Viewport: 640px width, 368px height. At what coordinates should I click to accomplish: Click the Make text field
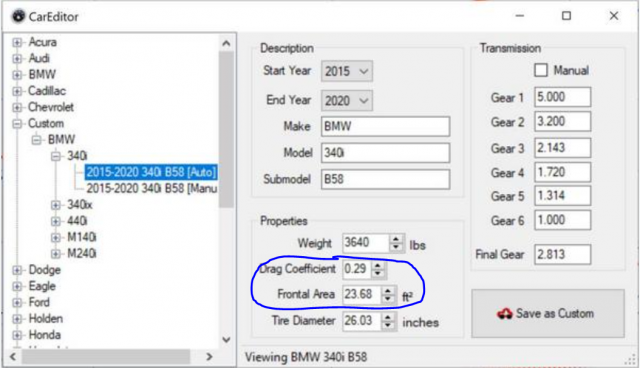[x=385, y=126]
